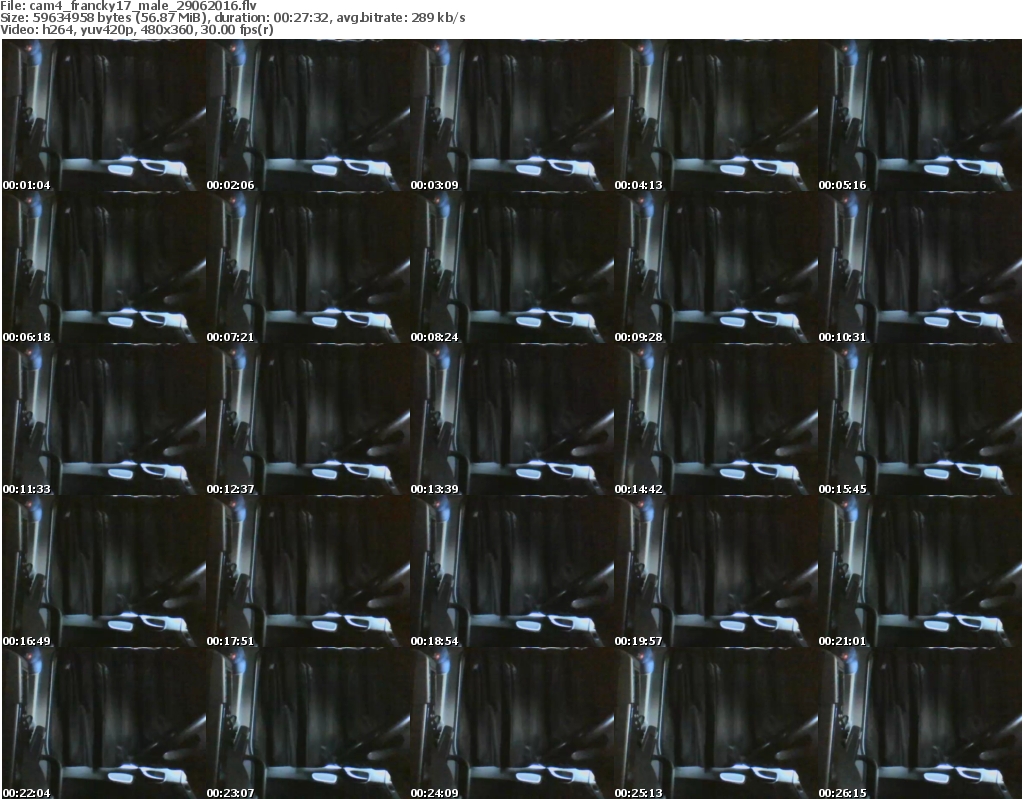Open the frame marked 00:06:18
This screenshot has width=1024, height=799.
click(104, 268)
